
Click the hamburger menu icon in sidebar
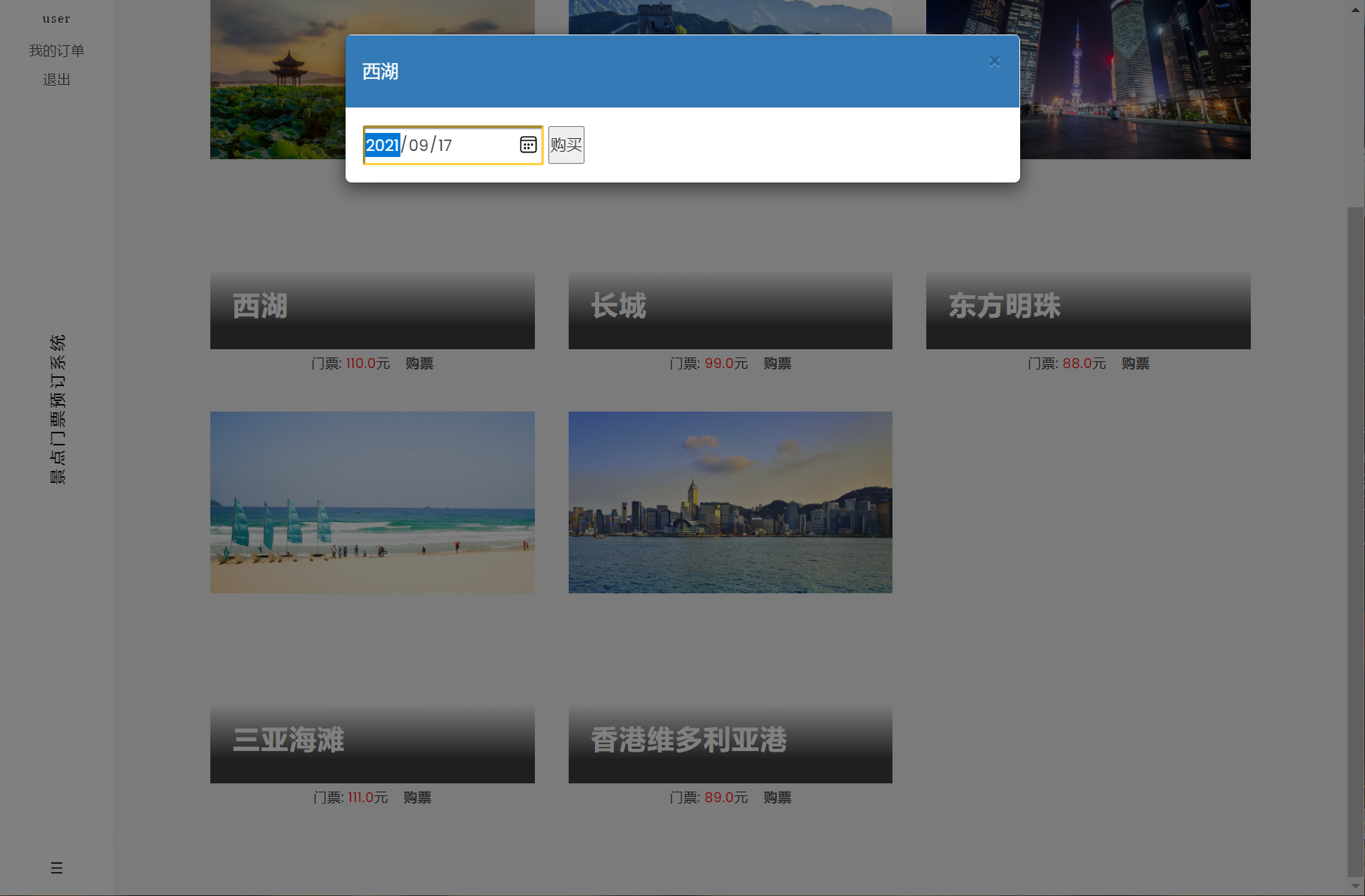(56, 867)
